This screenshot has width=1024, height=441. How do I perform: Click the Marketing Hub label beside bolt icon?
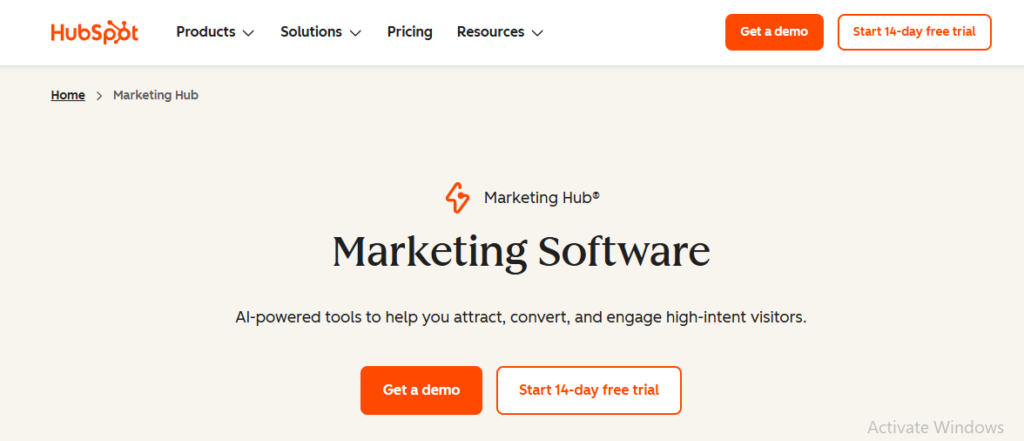(x=542, y=198)
